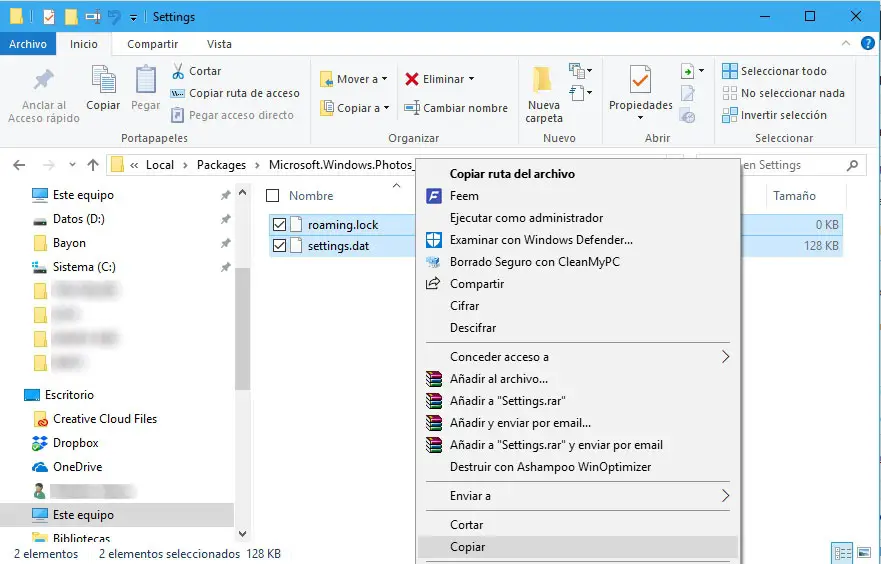Choose Destruir con Ashampoo WinOptimizer
Image resolution: width=881 pixels, height=564 pixels.
(x=578, y=467)
